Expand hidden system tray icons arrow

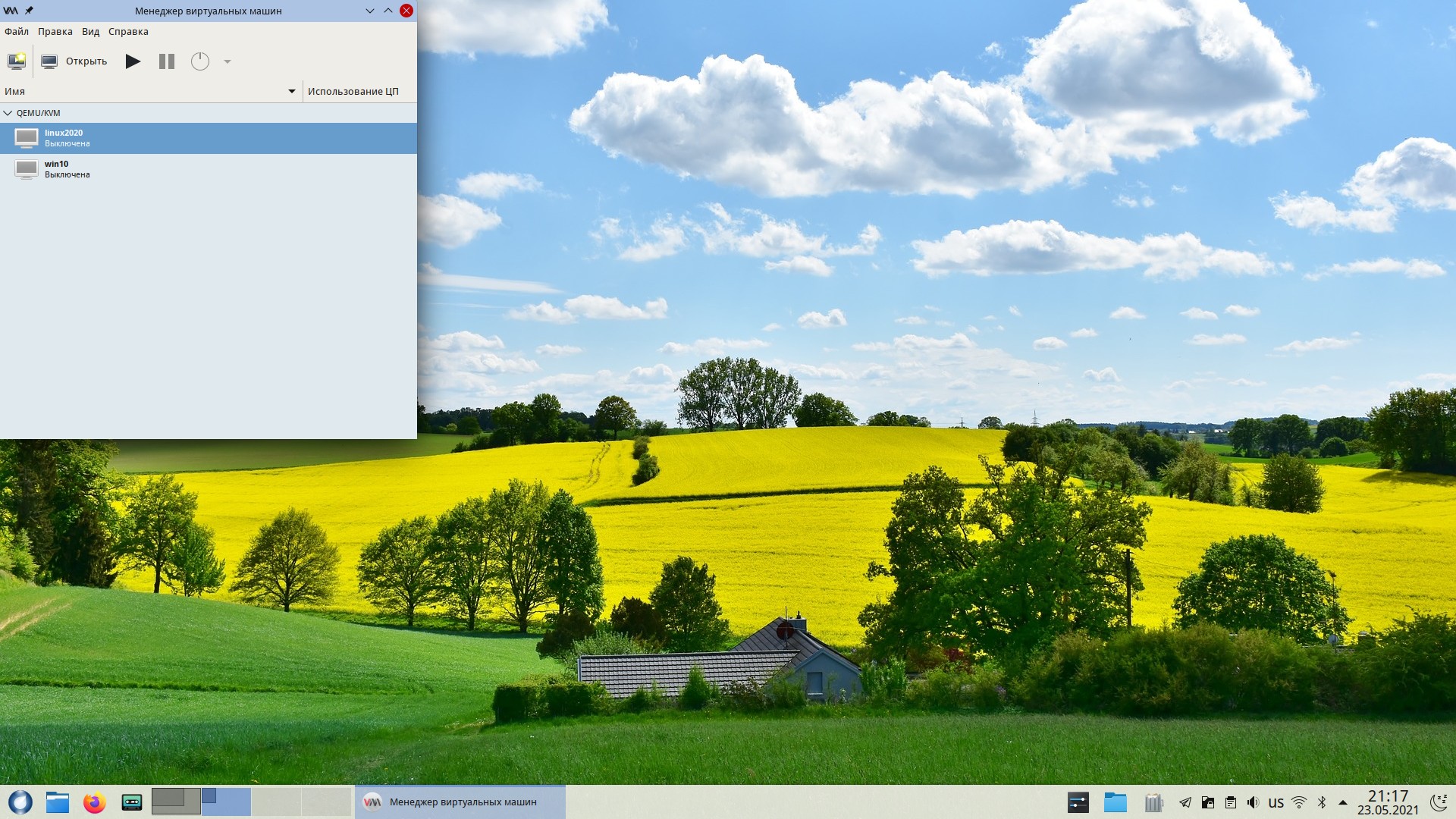(x=1343, y=802)
